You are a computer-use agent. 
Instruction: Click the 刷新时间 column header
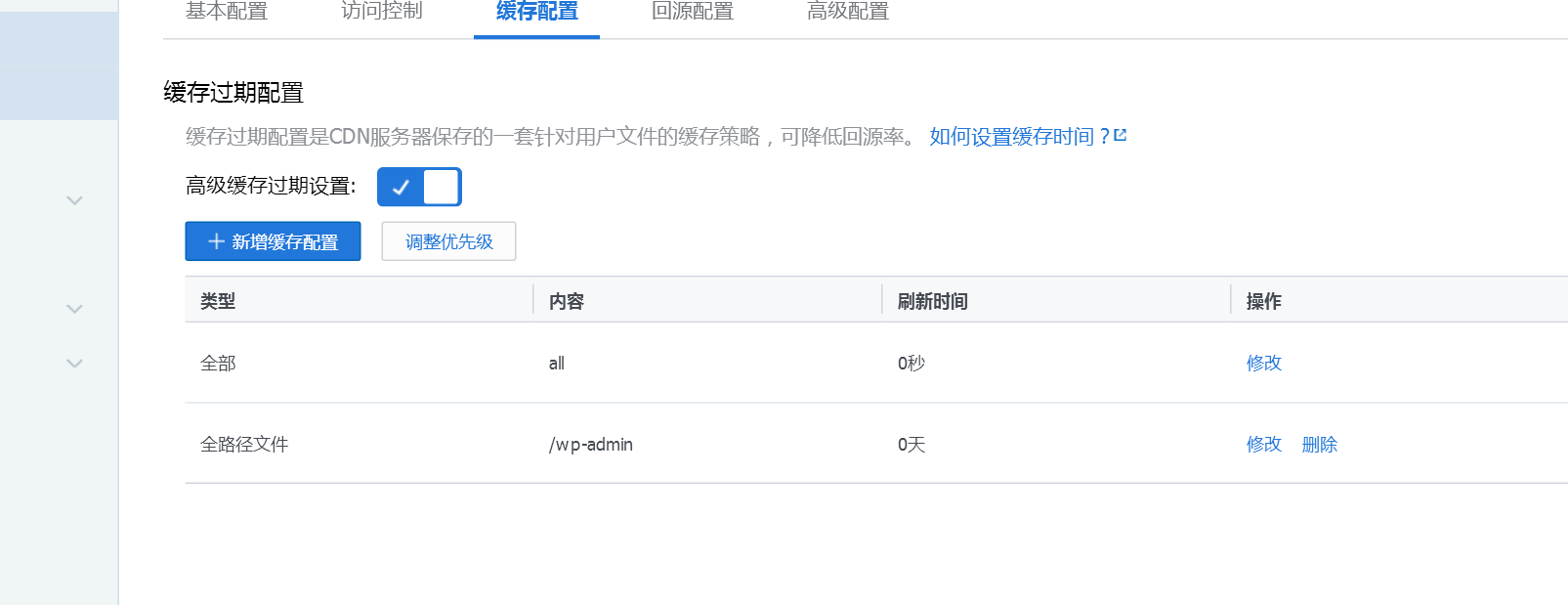tap(933, 301)
